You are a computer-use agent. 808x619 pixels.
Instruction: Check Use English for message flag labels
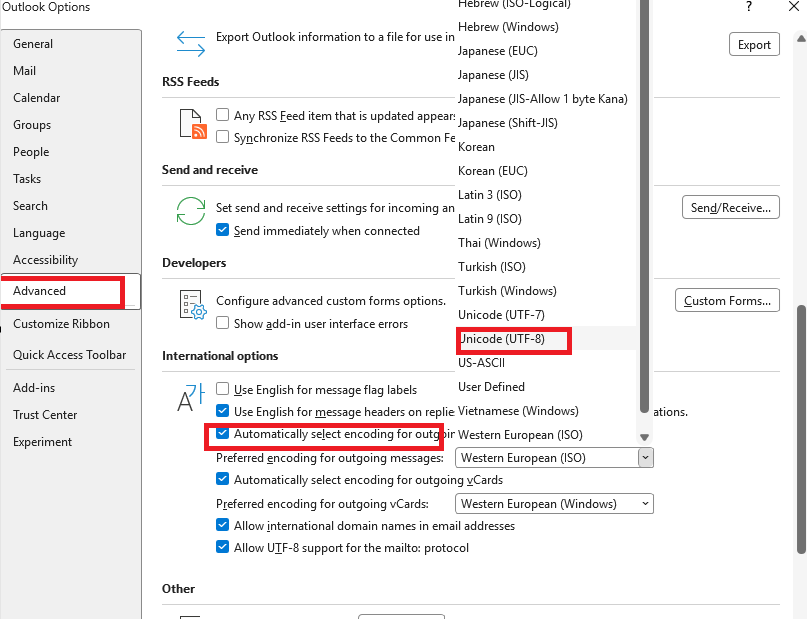(x=223, y=388)
